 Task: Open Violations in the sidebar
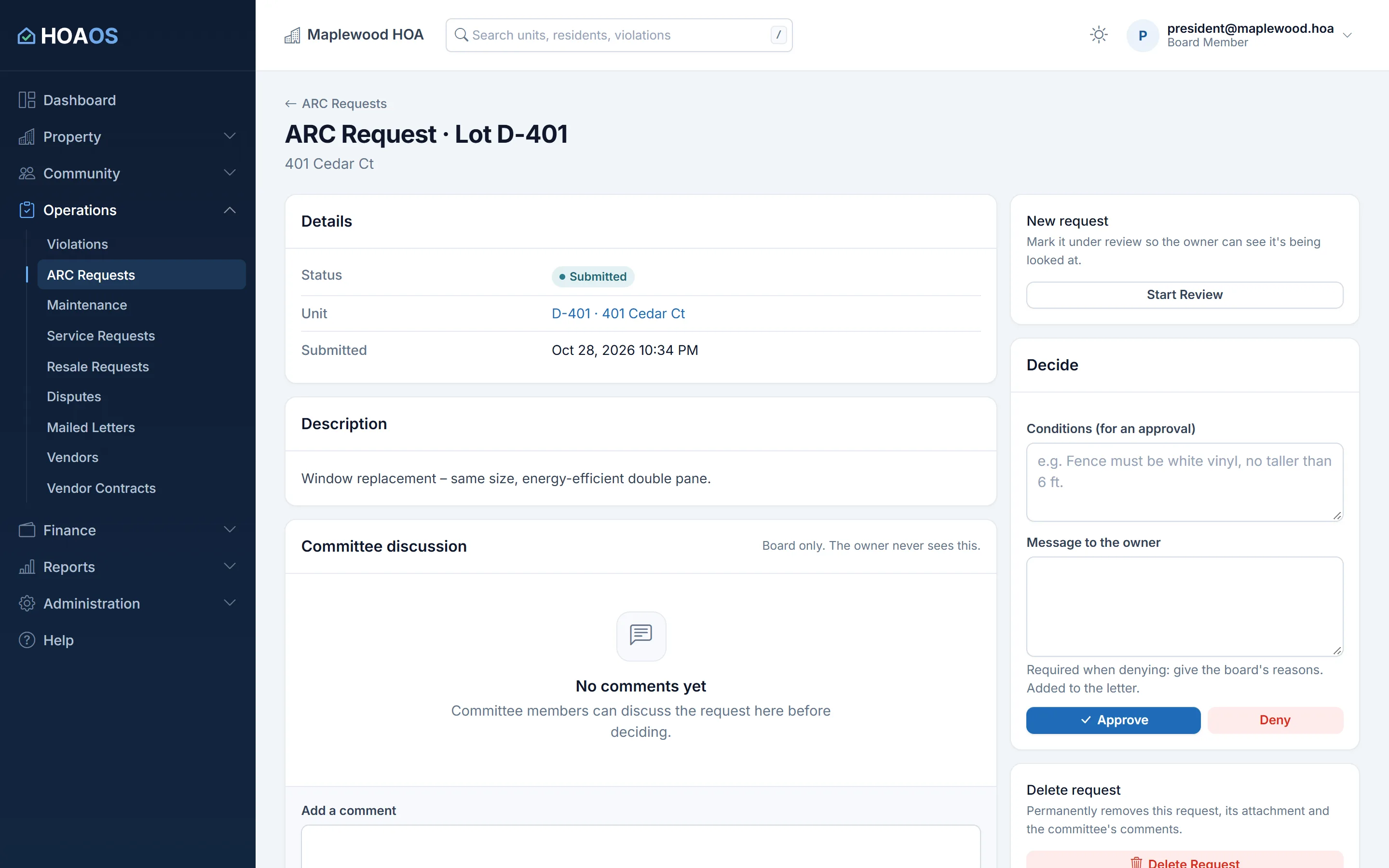pyautogui.click(x=141, y=244)
